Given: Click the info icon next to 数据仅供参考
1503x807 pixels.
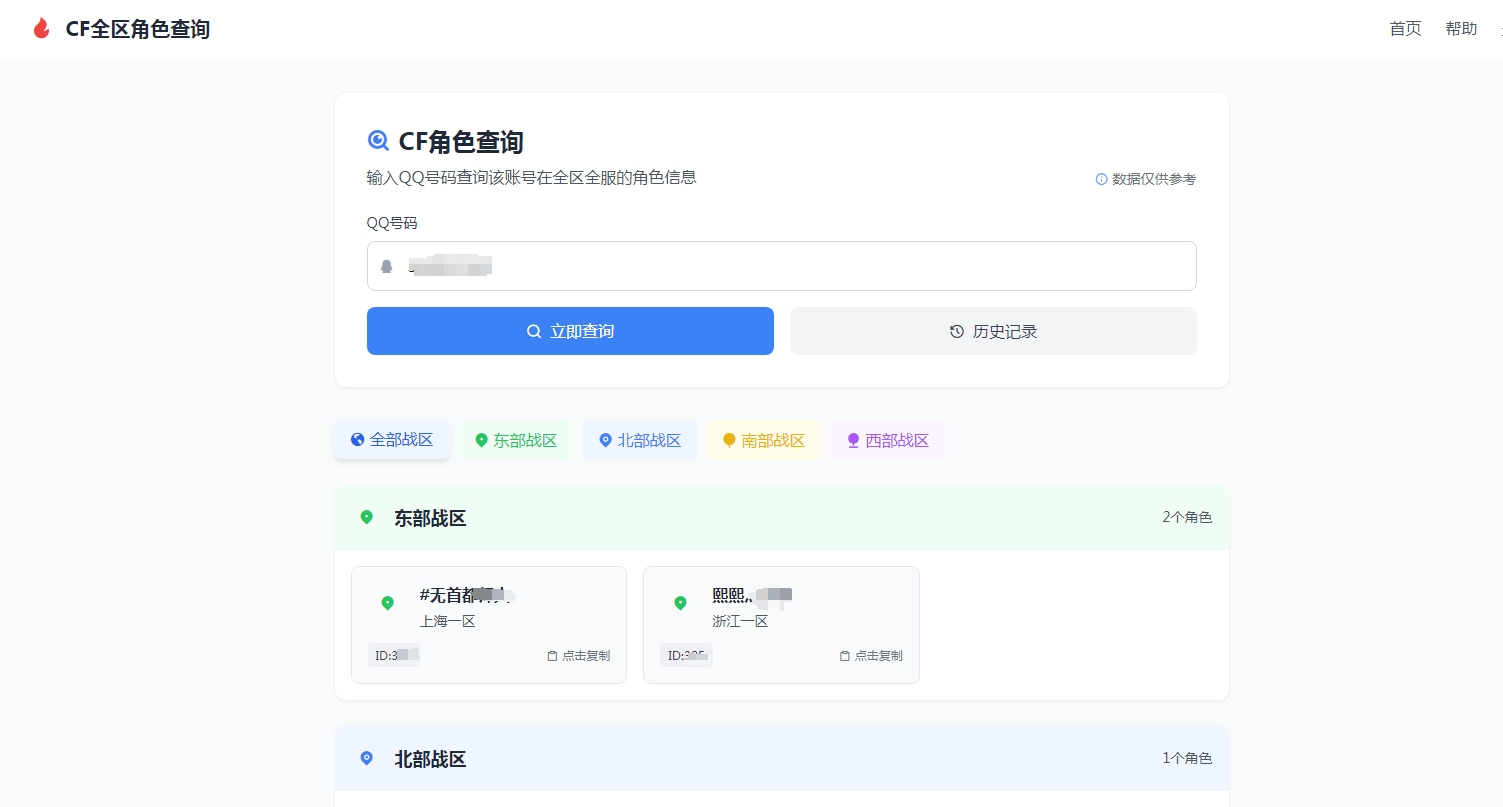Looking at the screenshot, I should (x=1101, y=179).
